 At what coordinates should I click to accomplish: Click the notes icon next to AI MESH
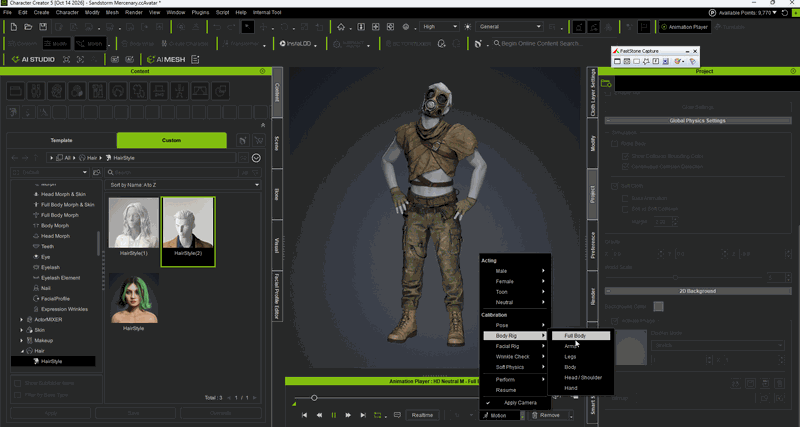click(x=195, y=60)
